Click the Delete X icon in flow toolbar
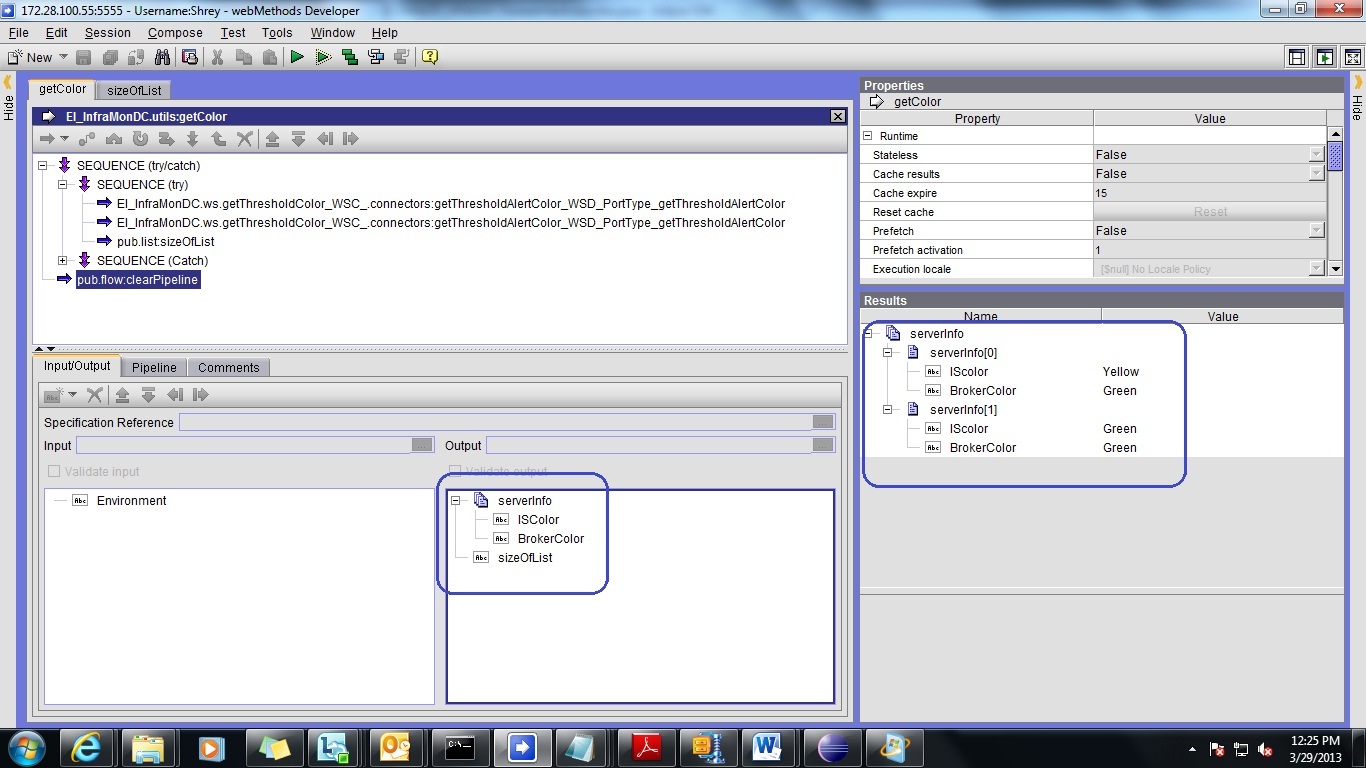The width and height of the screenshot is (1366, 768). pos(245,139)
